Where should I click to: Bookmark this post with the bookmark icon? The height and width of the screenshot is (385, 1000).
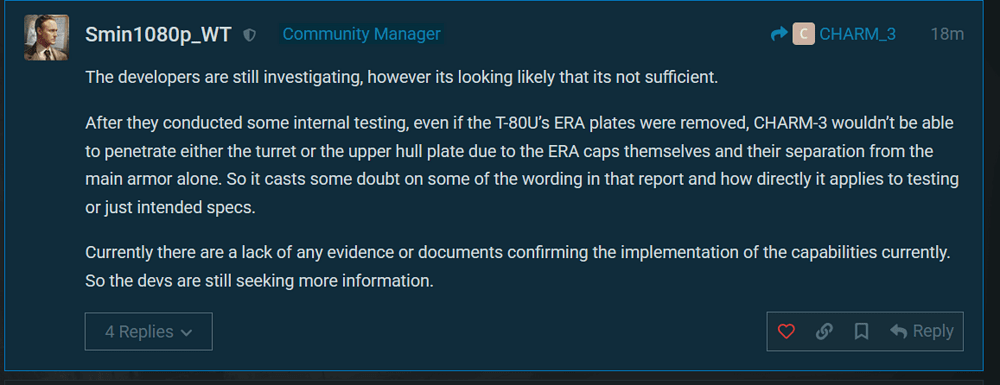click(861, 331)
